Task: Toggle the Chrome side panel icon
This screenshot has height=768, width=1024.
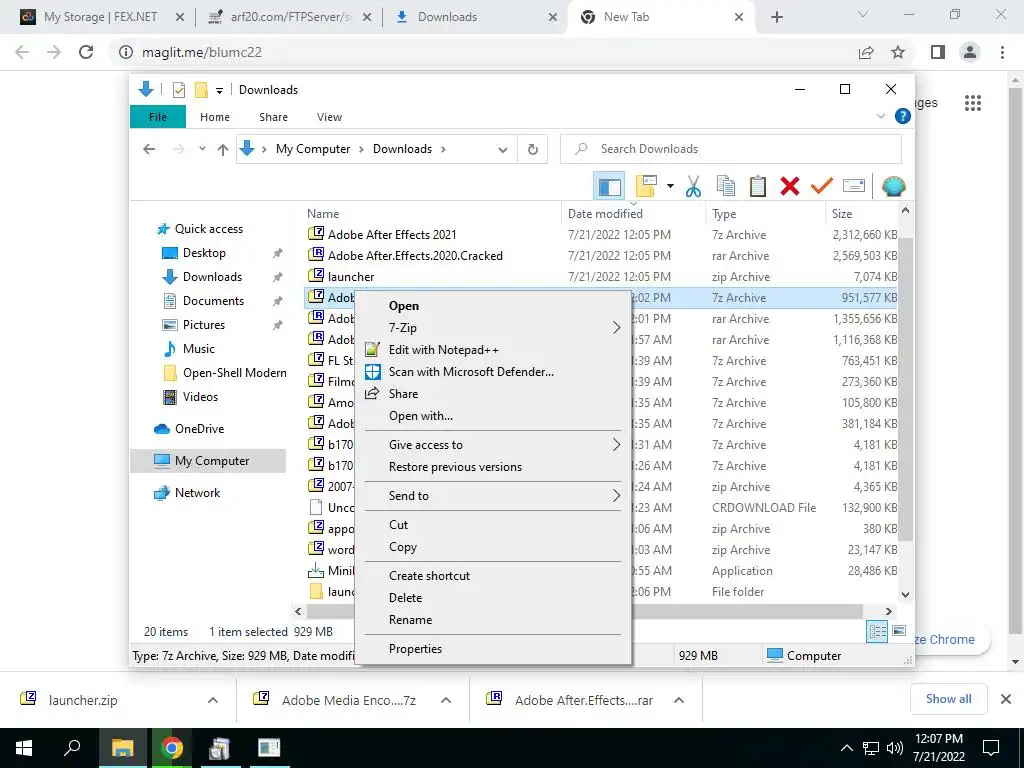Action: [938, 52]
